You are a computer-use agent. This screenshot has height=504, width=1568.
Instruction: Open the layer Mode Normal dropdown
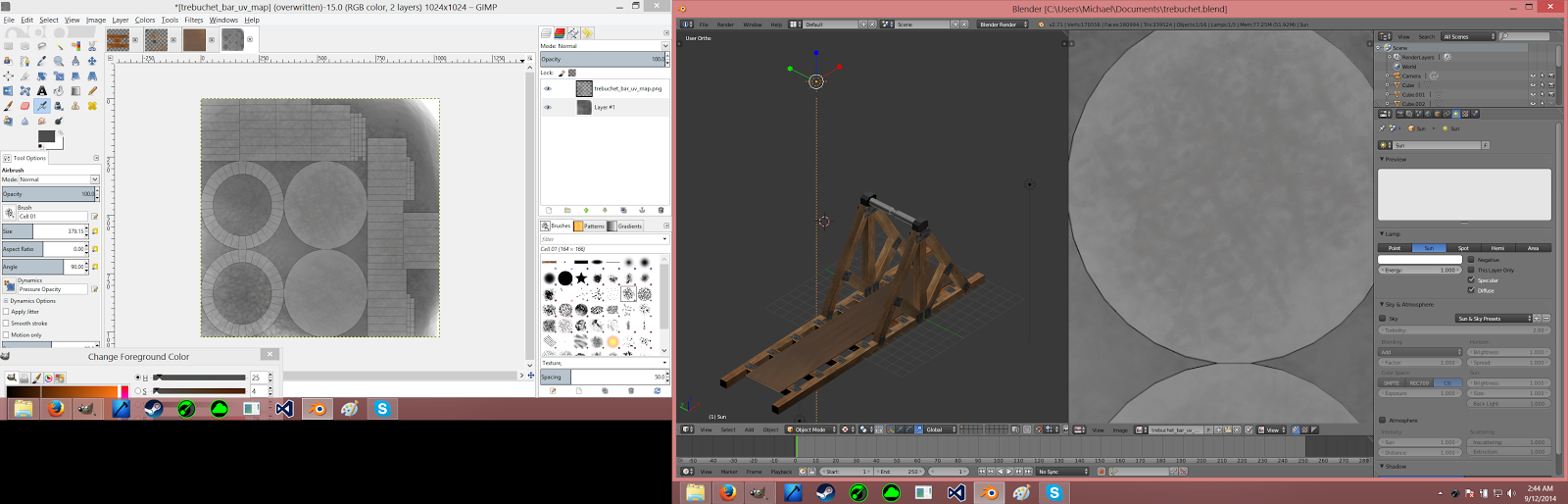[605, 46]
